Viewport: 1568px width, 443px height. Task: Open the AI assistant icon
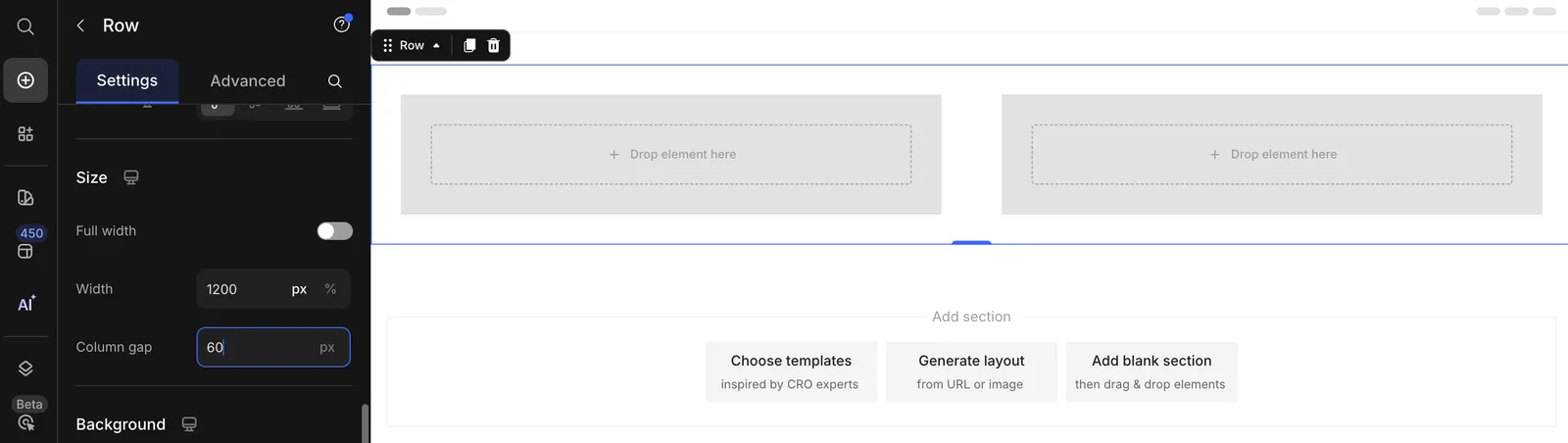coord(26,304)
